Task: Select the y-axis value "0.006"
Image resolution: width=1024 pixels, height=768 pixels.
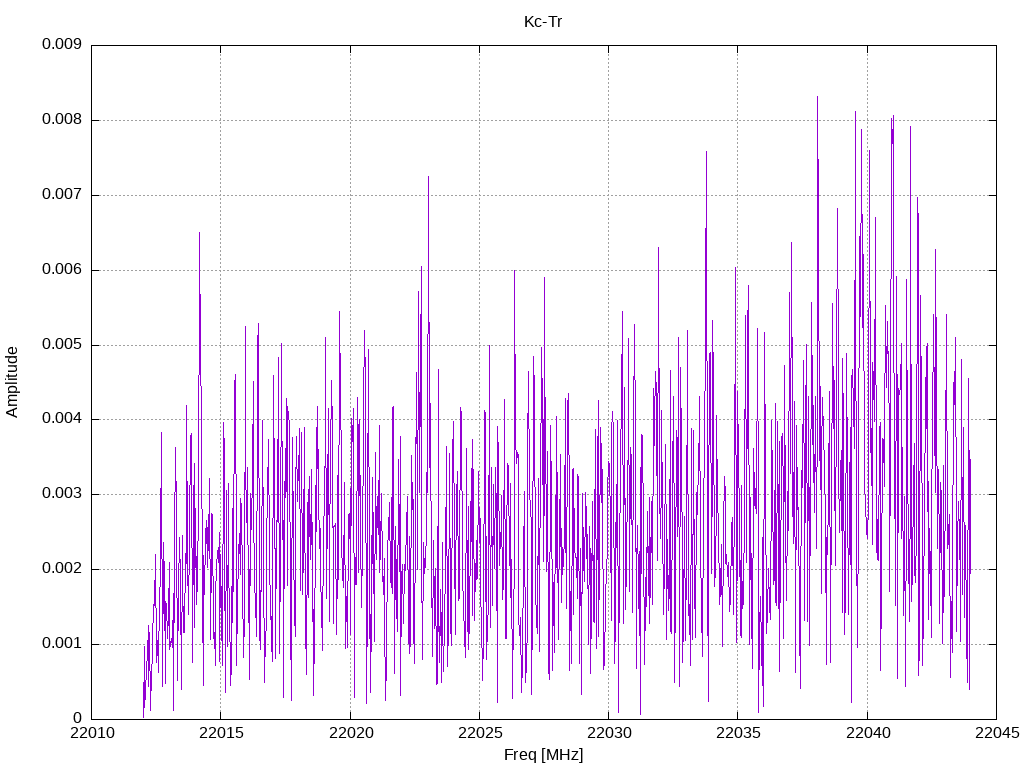Action: coord(62,270)
